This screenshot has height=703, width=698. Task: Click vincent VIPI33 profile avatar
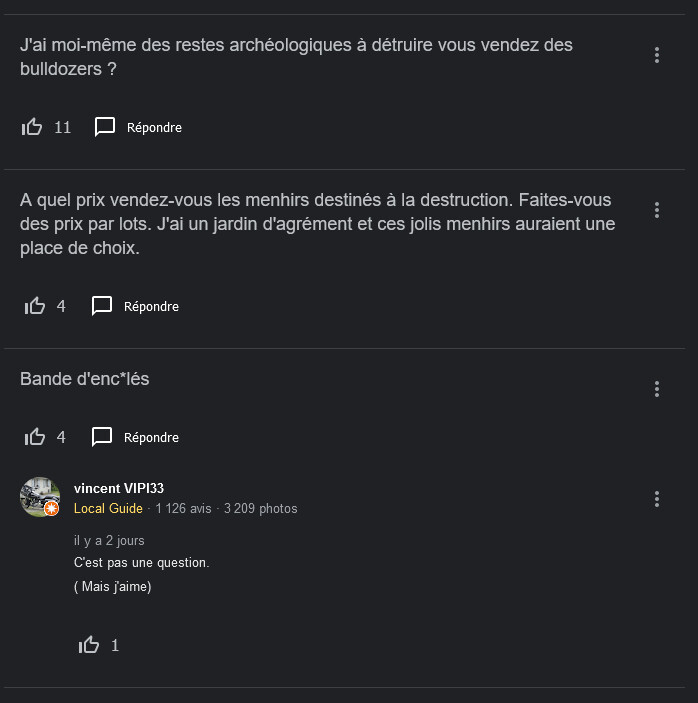coord(40,496)
